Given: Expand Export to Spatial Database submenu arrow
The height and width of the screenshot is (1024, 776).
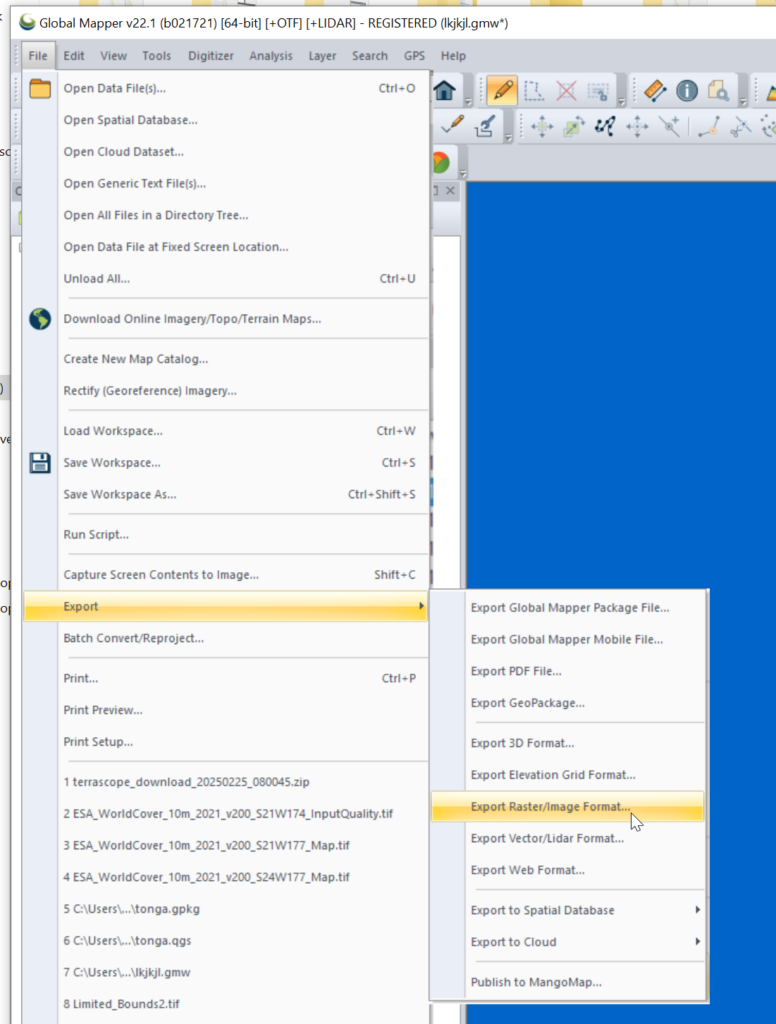Looking at the screenshot, I should pyautogui.click(x=698, y=910).
